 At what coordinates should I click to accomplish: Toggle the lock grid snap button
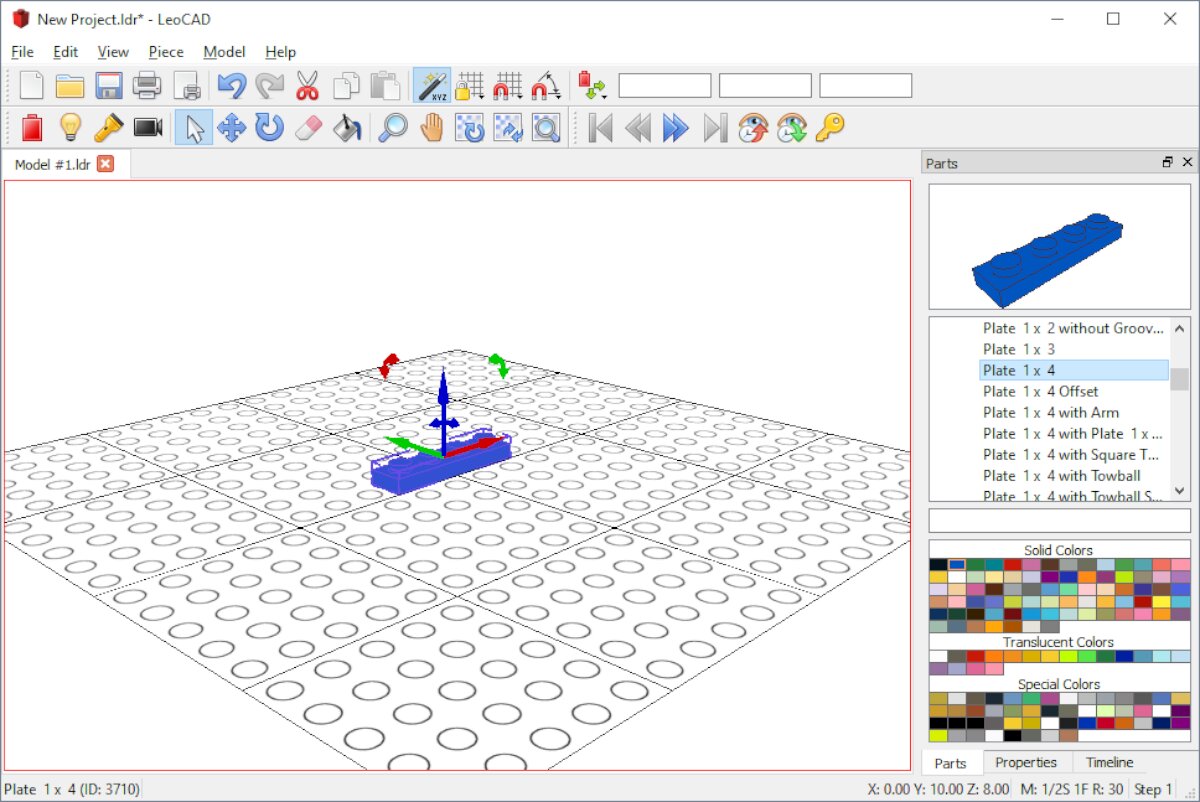click(470, 86)
